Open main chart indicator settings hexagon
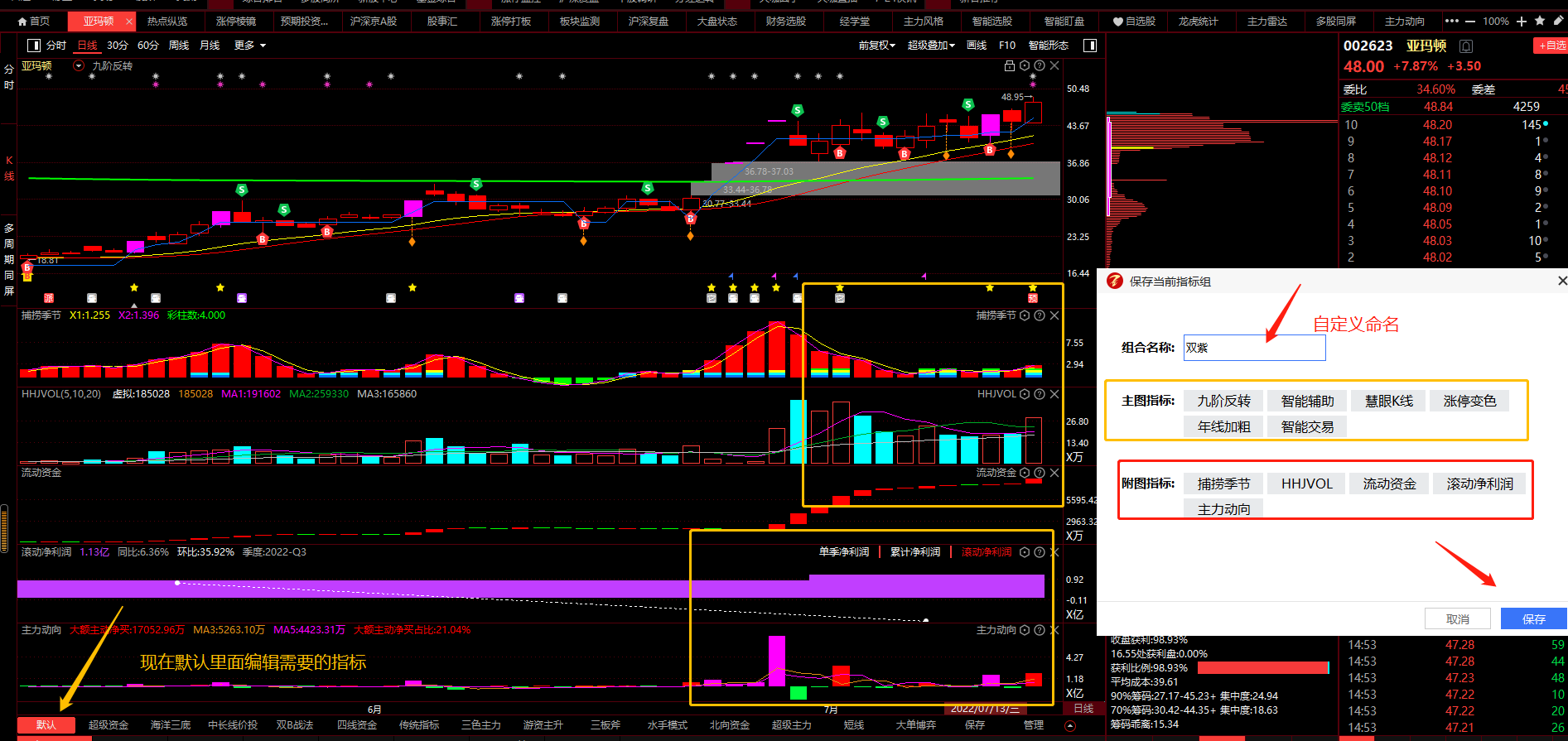Viewport: 1568px width, 741px height. point(1025,65)
